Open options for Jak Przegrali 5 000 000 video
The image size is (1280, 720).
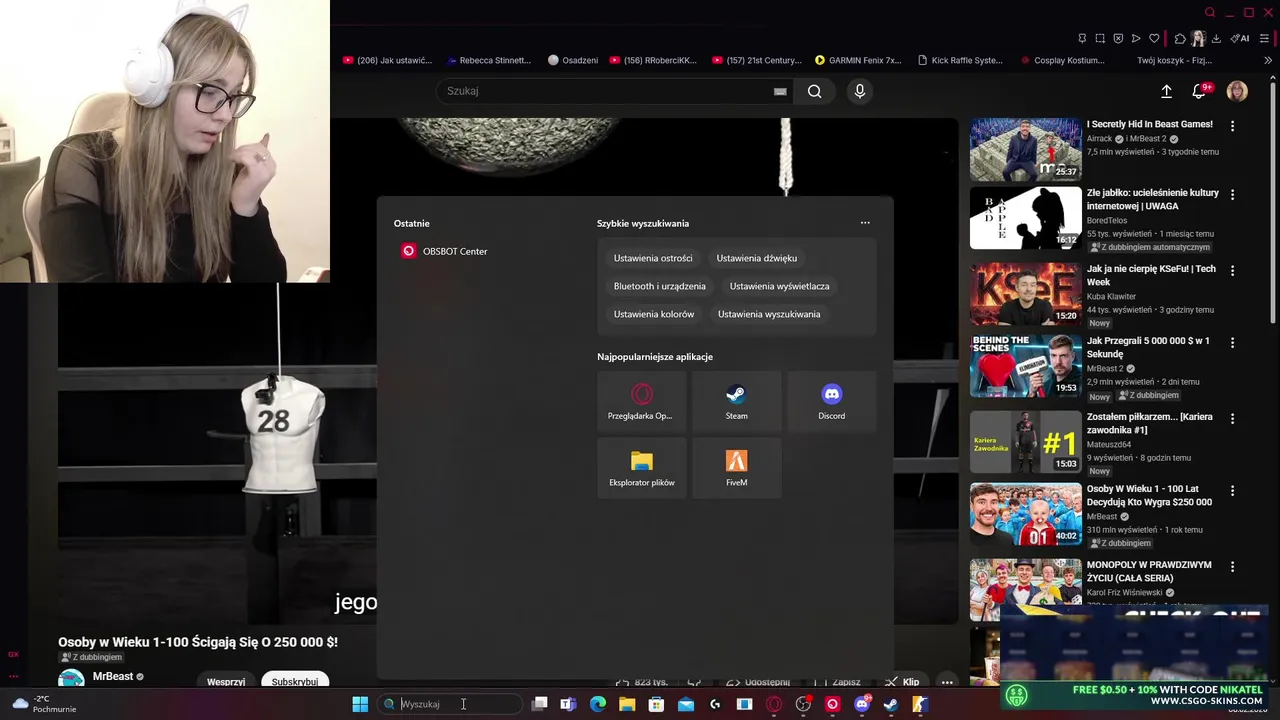point(1232,342)
